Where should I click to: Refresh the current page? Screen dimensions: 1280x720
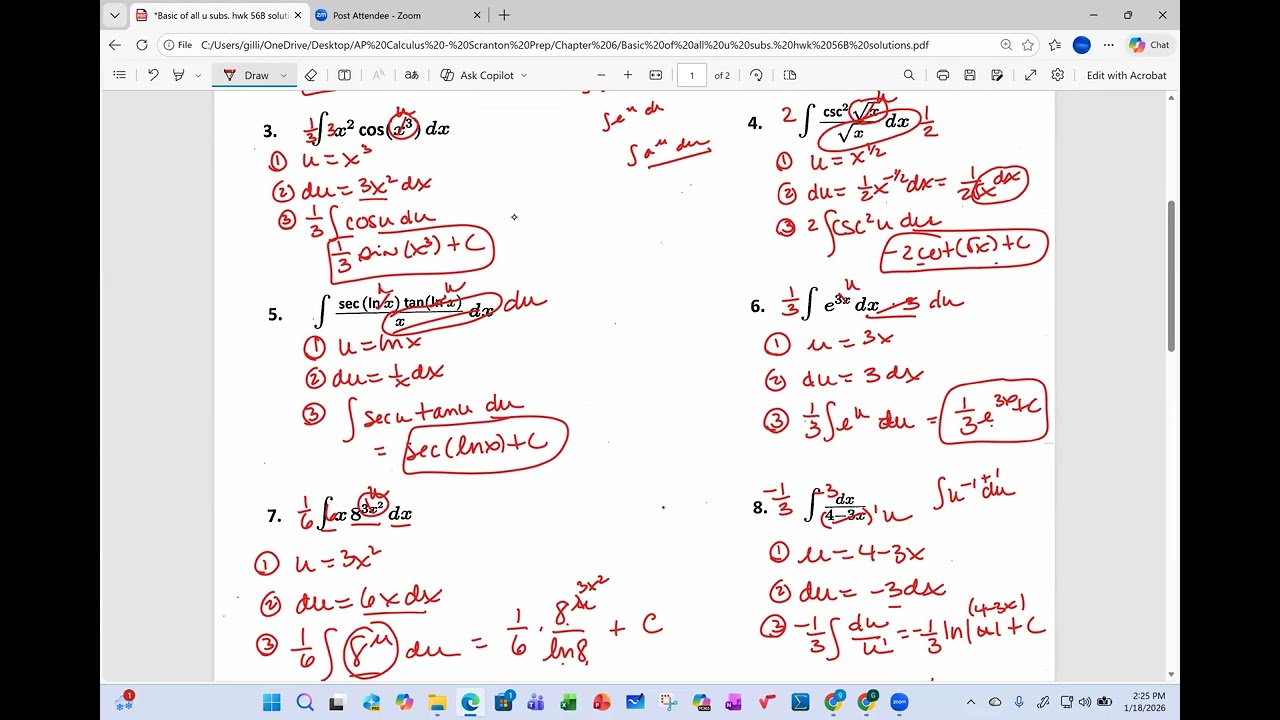pos(142,45)
